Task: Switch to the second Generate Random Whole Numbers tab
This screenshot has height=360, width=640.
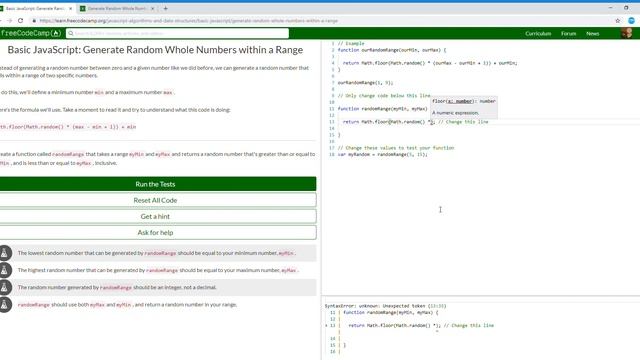Action: click(116, 9)
